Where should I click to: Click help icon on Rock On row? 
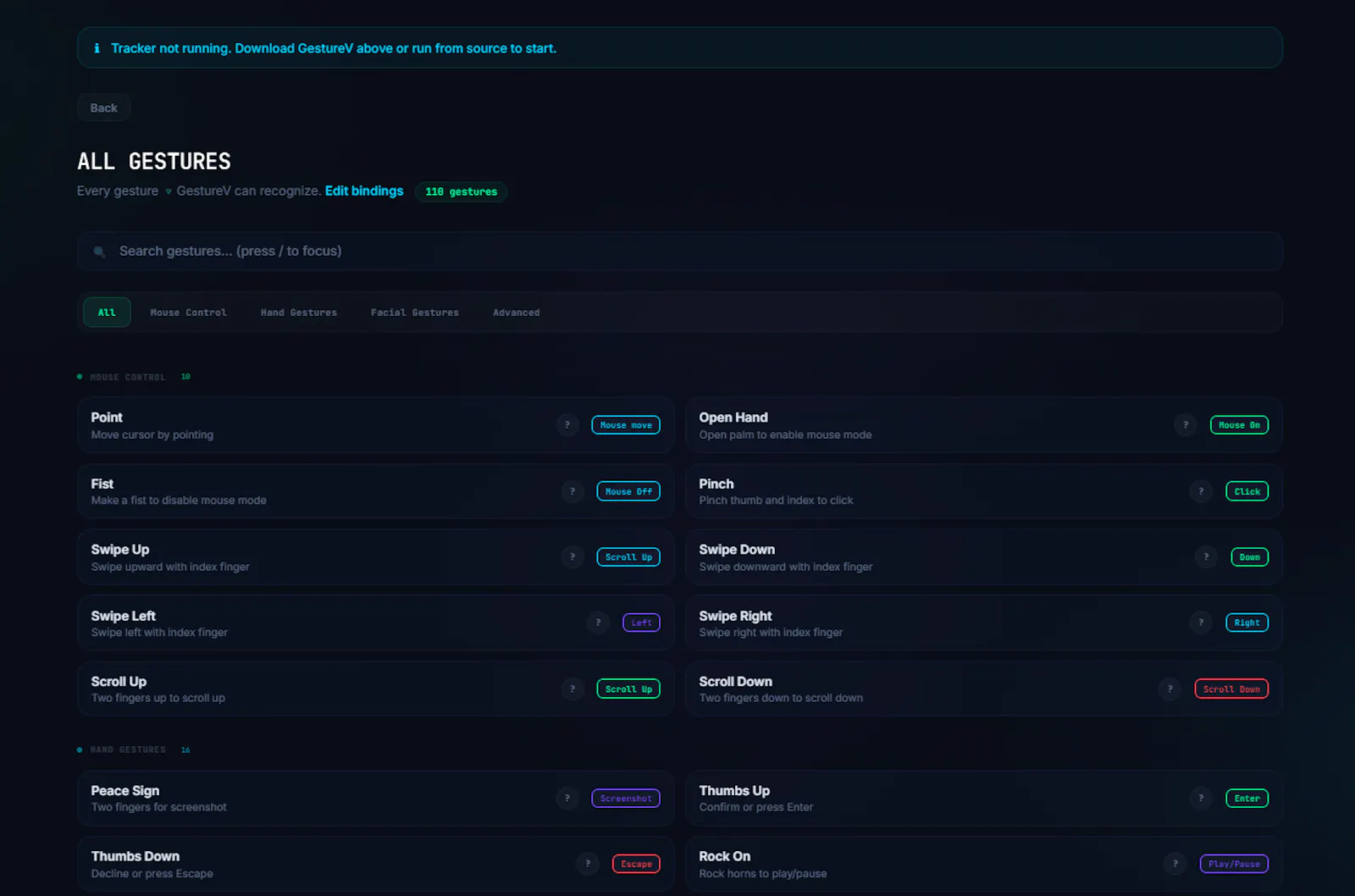point(1175,864)
